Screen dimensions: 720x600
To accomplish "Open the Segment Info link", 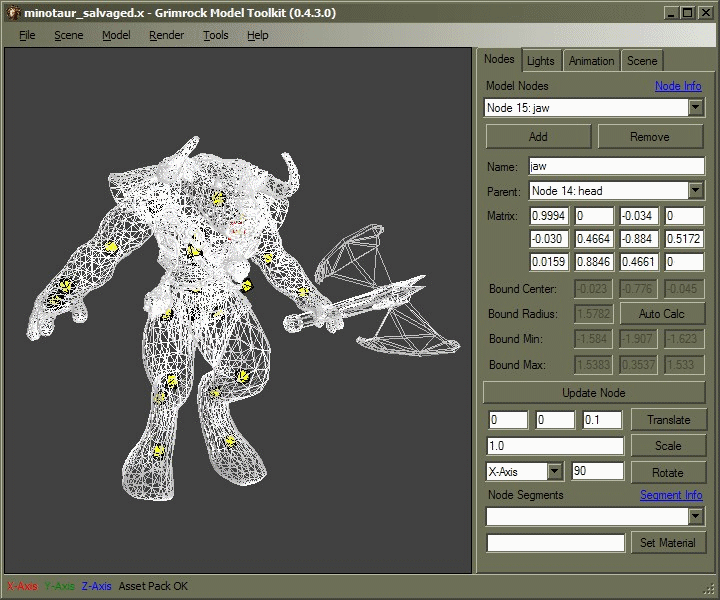I will pyautogui.click(x=671, y=495).
